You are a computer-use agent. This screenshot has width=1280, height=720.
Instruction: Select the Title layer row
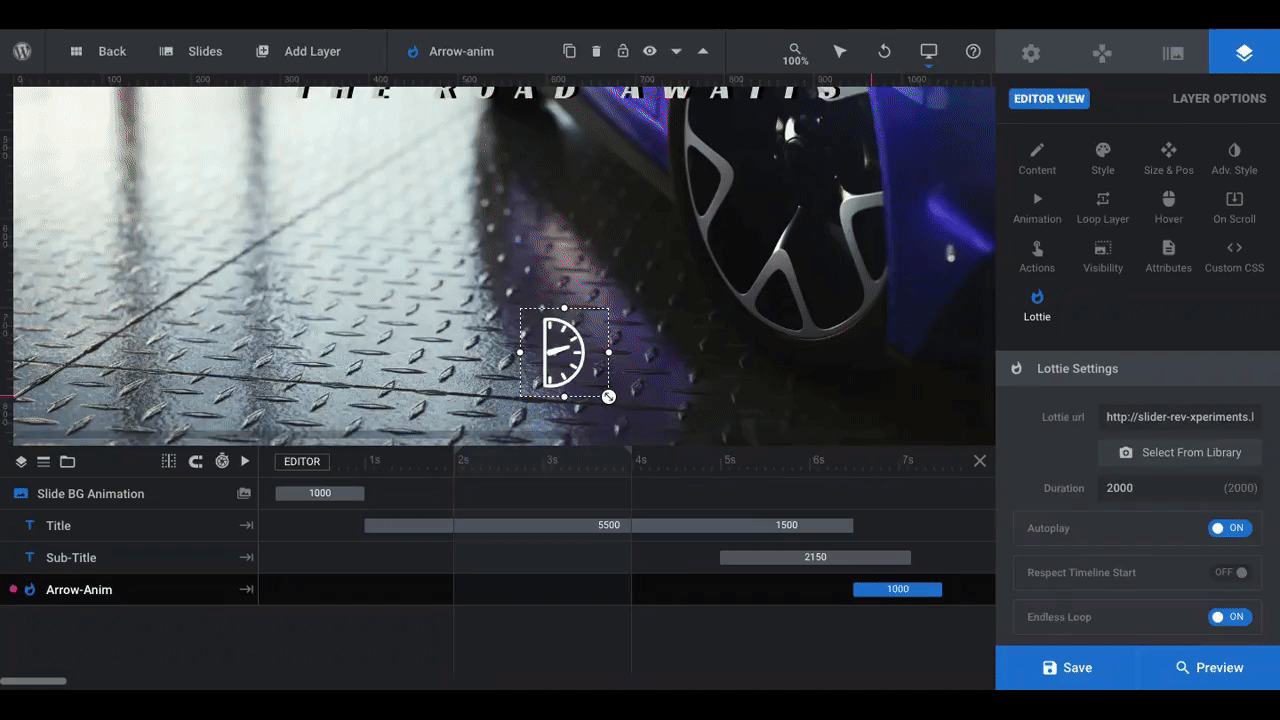pos(129,525)
